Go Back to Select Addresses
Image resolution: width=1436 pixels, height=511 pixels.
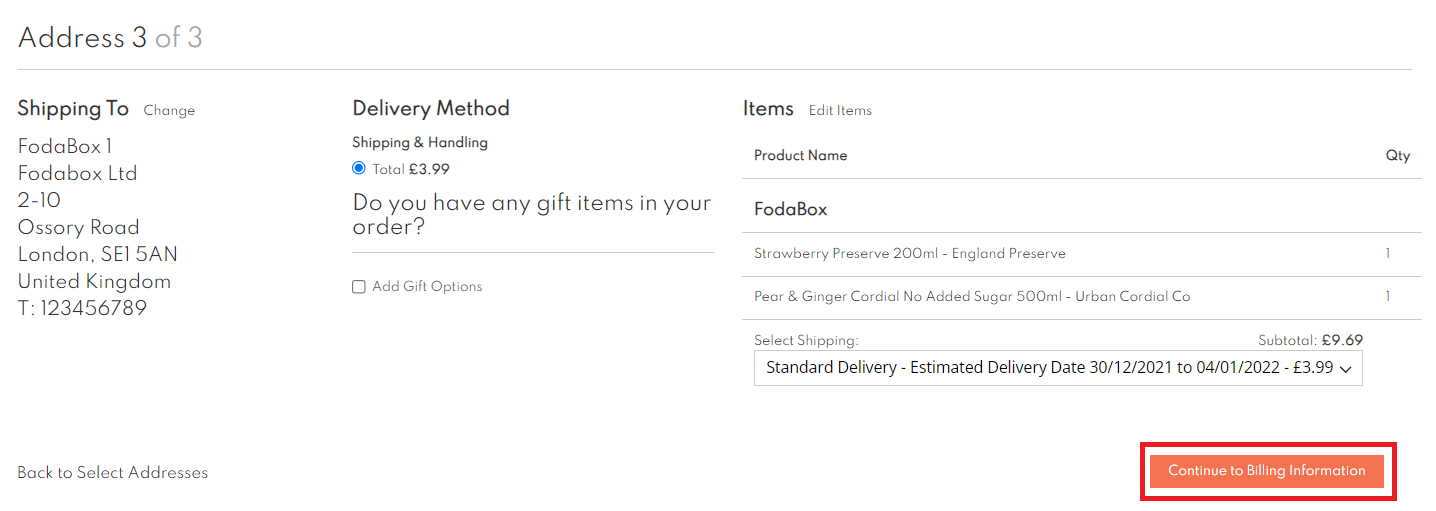point(112,472)
